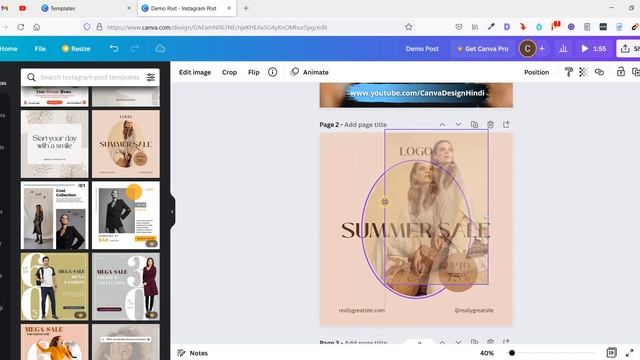Open the transparency tool

click(583, 72)
